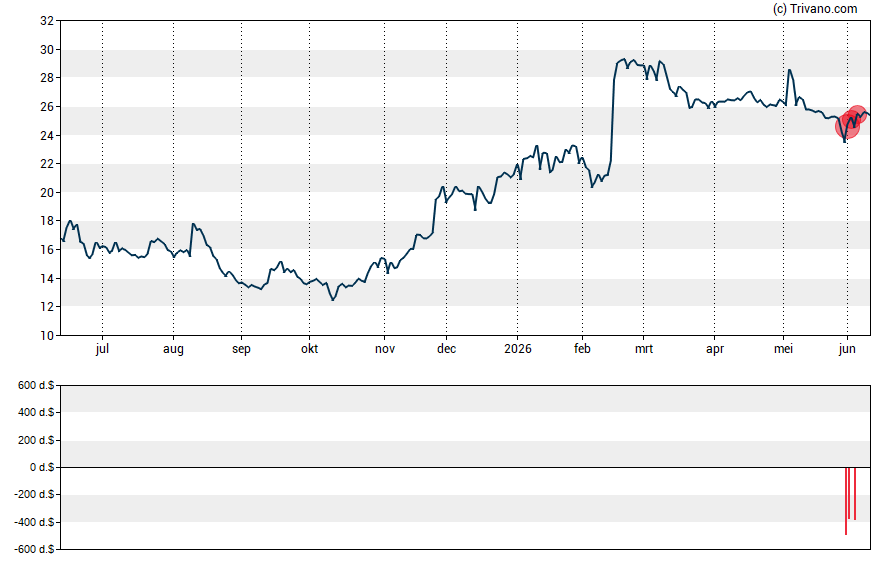Viewport: 888px width, 565px height.
Task: Click the "-600 d.$" volume axis label
Action: (34, 550)
